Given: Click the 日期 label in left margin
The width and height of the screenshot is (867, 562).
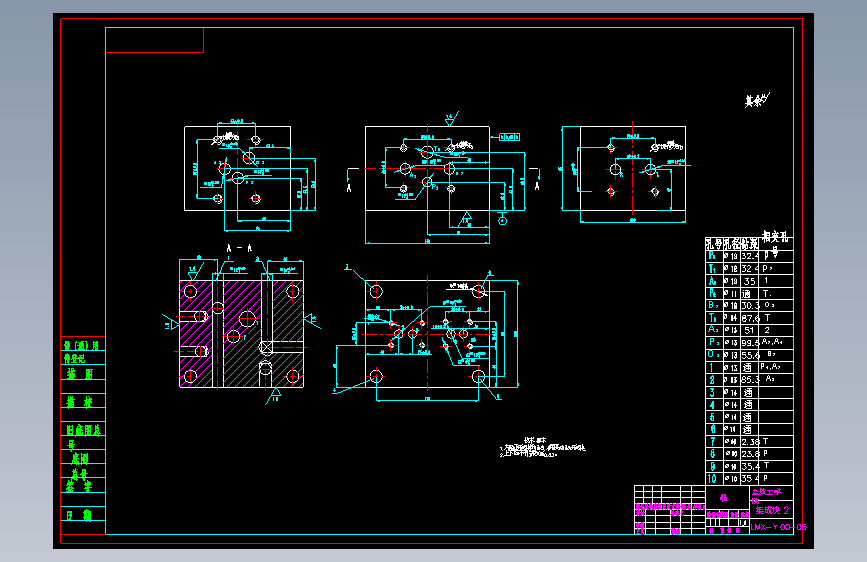Looking at the screenshot, I should coord(79,515).
